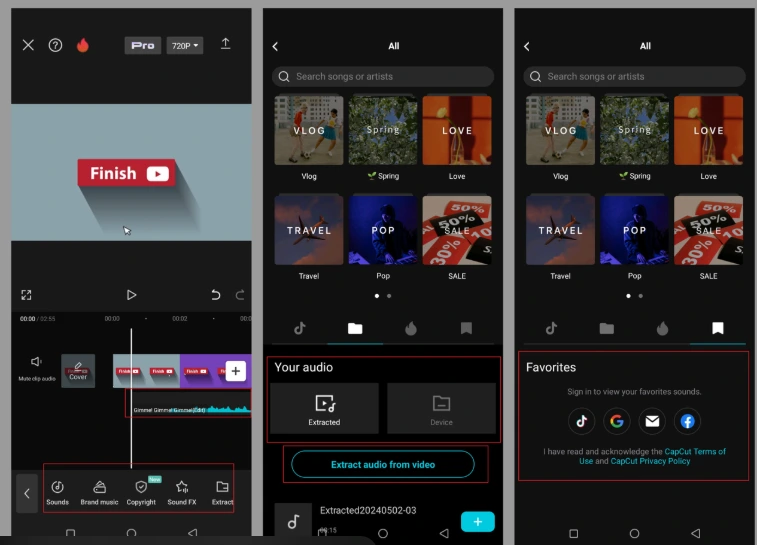Open the help question mark icon
Image resolution: width=757 pixels, height=545 pixels.
(56, 45)
